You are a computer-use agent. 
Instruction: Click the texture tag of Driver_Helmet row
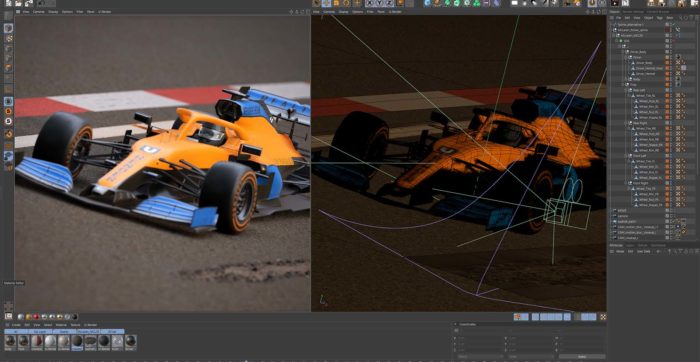(x=678, y=74)
